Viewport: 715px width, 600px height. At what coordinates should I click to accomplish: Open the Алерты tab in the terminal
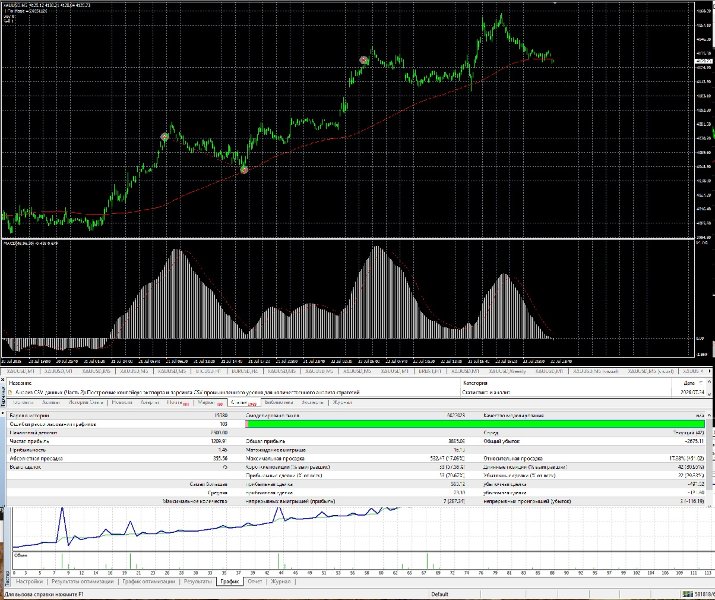150,403
